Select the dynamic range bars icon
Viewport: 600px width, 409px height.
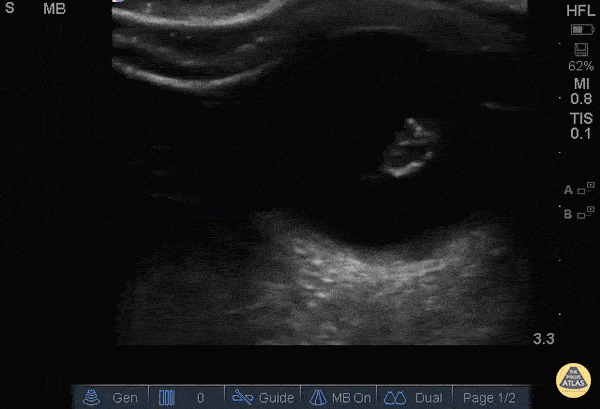(167, 397)
